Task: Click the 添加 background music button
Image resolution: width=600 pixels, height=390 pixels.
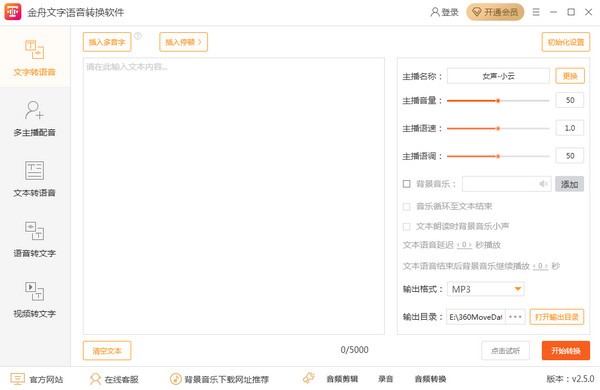Action: pyautogui.click(x=569, y=184)
